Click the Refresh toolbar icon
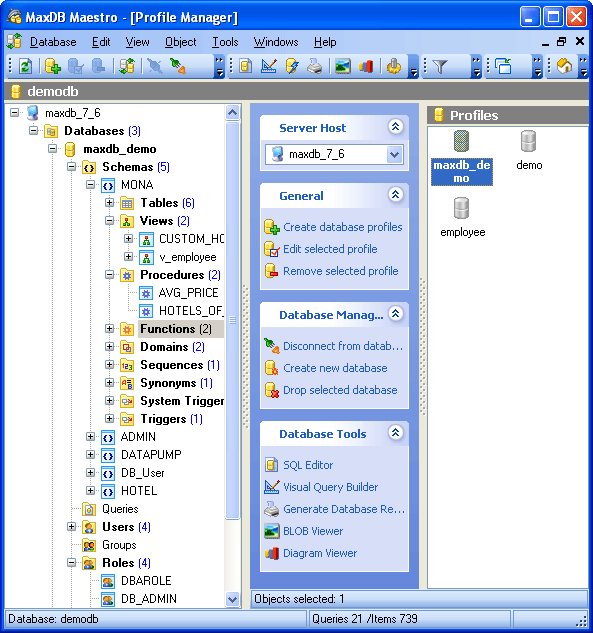This screenshot has width=593, height=633. pyautogui.click(x=25, y=66)
